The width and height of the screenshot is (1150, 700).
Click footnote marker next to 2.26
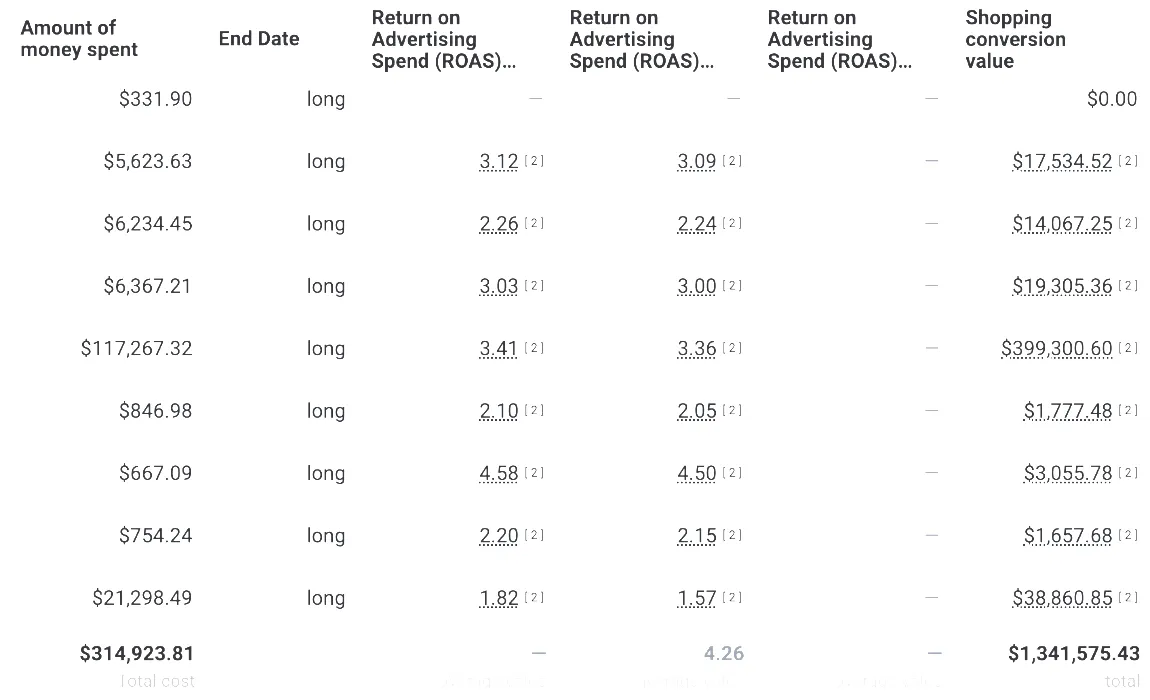(534, 223)
